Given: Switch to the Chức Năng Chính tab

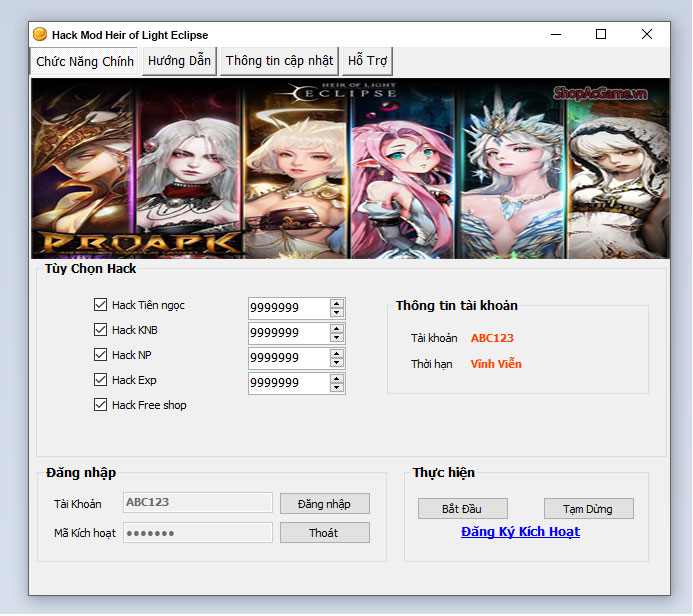Looking at the screenshot, I should click(x=84, y=61).
